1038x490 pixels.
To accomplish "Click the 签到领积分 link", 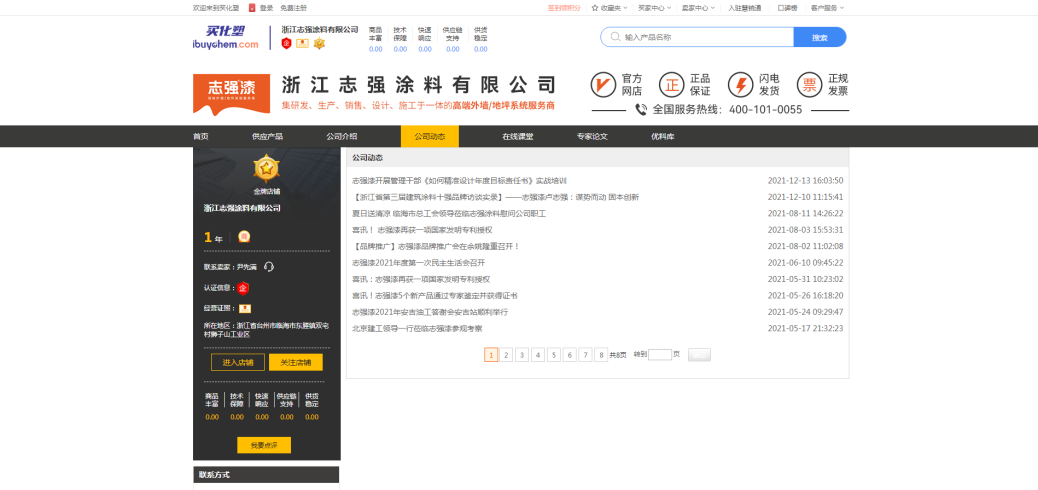I will click(564, 8).
